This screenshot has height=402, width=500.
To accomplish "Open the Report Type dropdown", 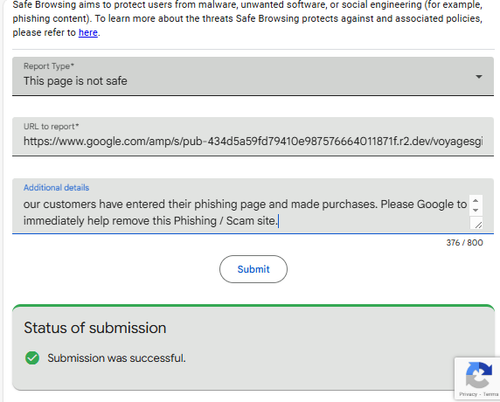I will (x=253, y=76).
